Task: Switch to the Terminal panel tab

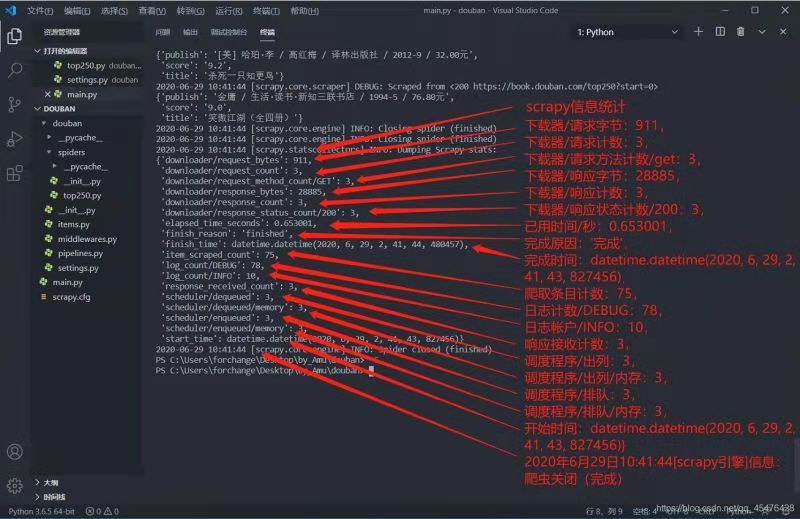Action: [x=267, y=32]
